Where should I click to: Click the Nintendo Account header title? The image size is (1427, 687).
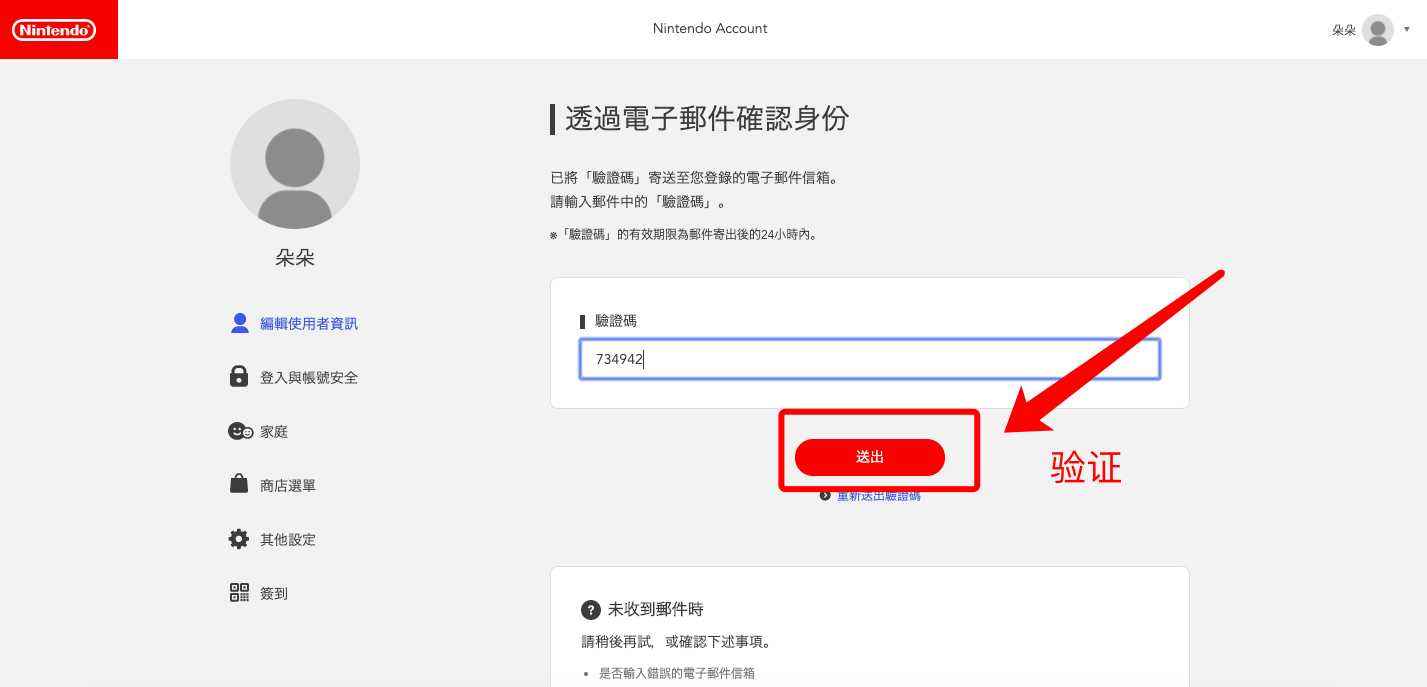pos(710,29)
